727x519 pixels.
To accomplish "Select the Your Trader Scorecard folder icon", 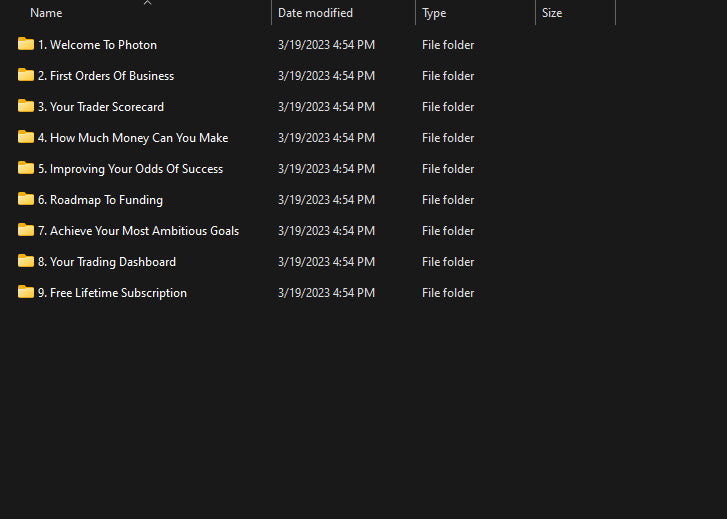I will click(x=26, y=106).
